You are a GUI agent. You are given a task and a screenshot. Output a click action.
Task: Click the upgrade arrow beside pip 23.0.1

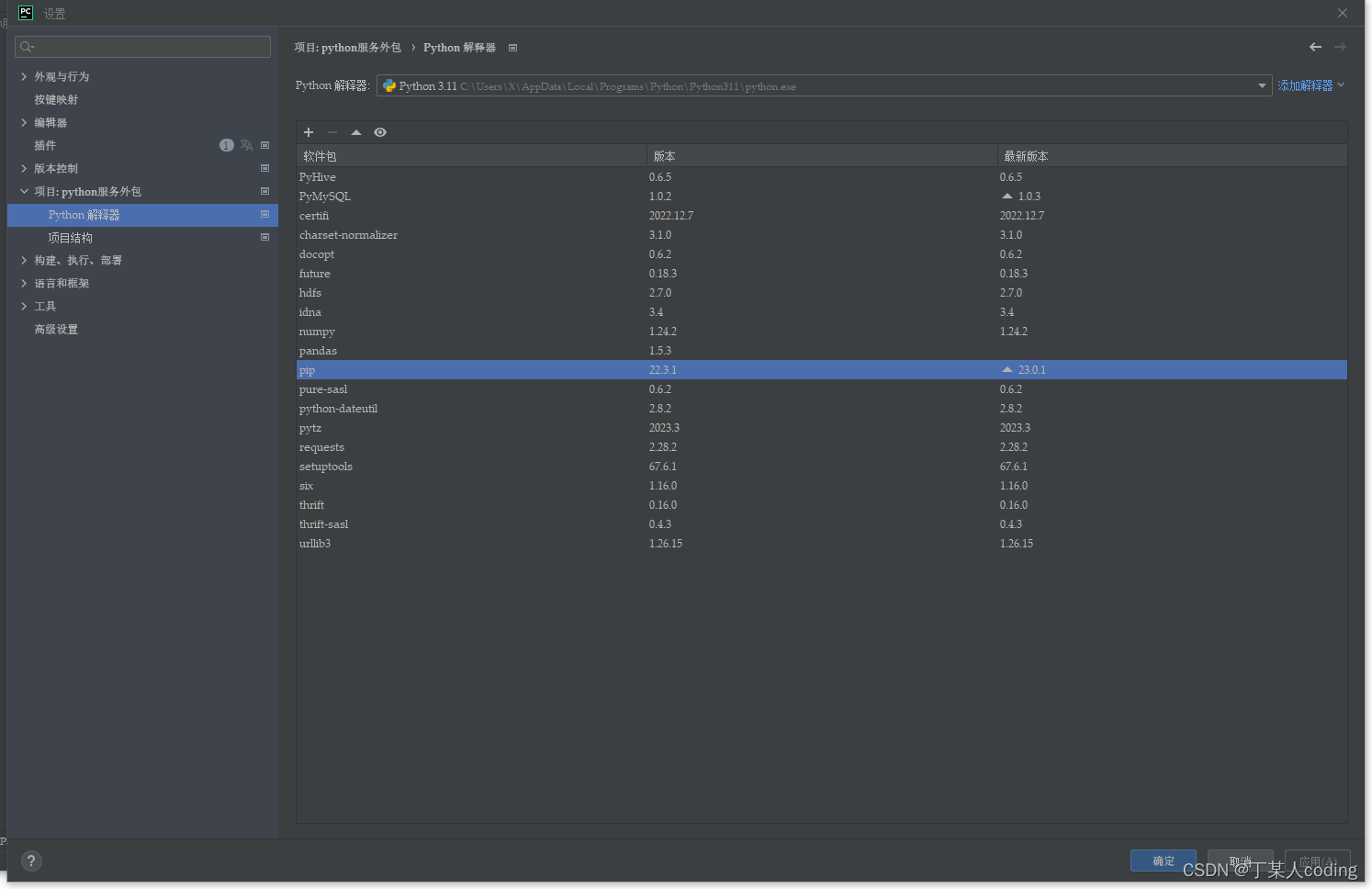1007,369
